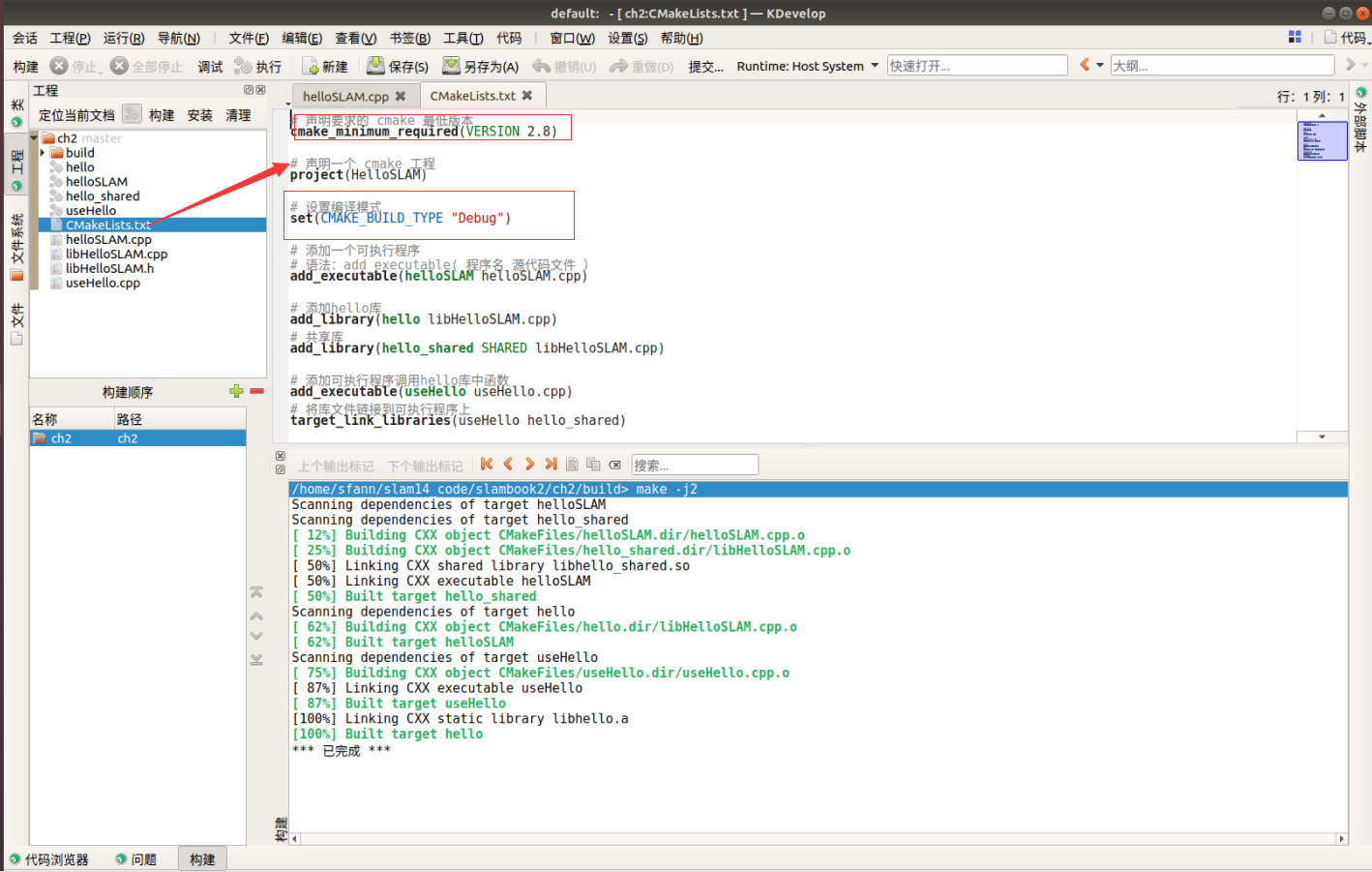Screen dimensions: 1372x872
Task: Toggle the 构建 bottom tool view
Action: coord(202,859)
